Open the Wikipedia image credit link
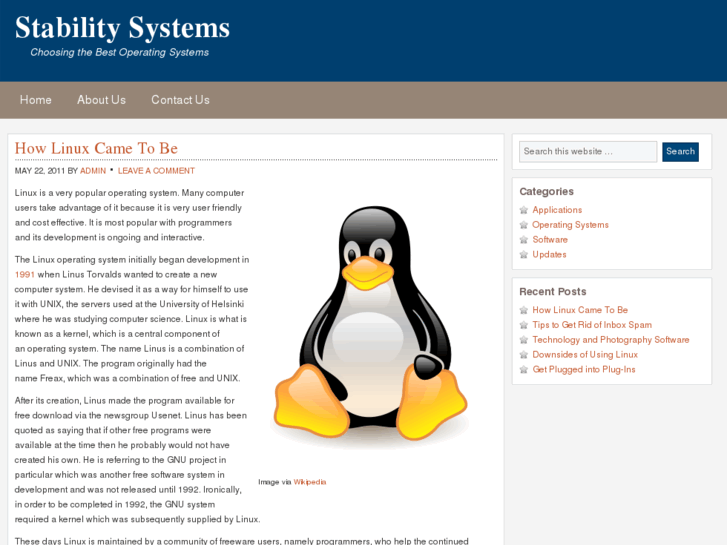 (309, 482)
